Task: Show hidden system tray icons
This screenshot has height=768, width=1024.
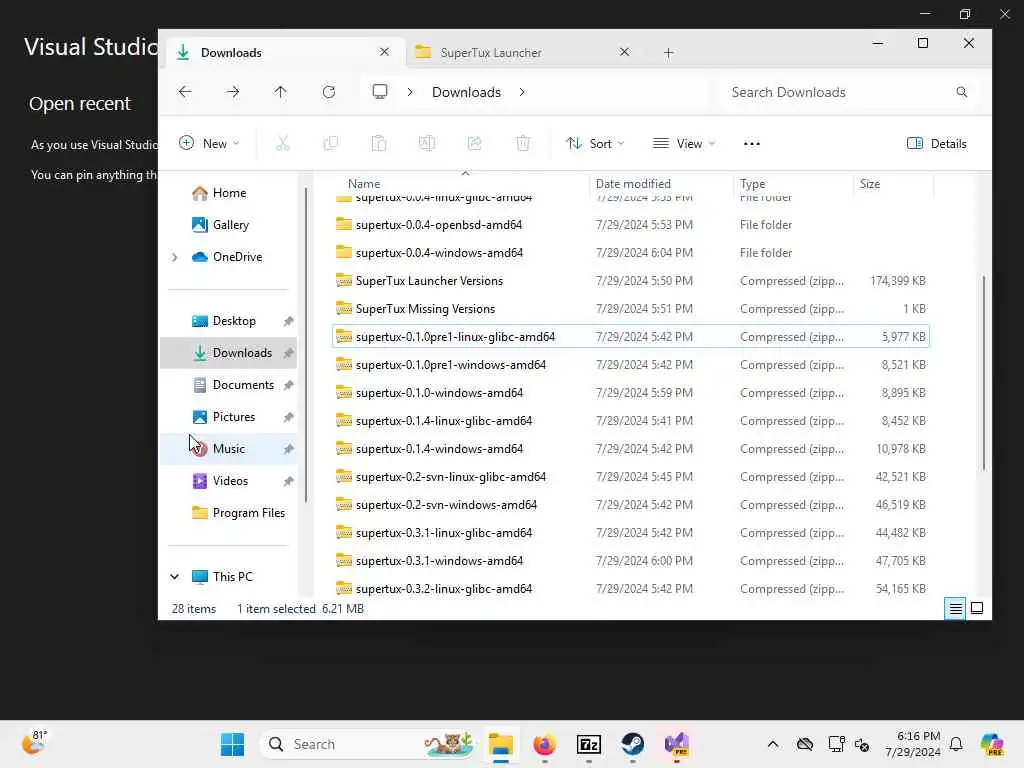Action: [x=773, y=744]
